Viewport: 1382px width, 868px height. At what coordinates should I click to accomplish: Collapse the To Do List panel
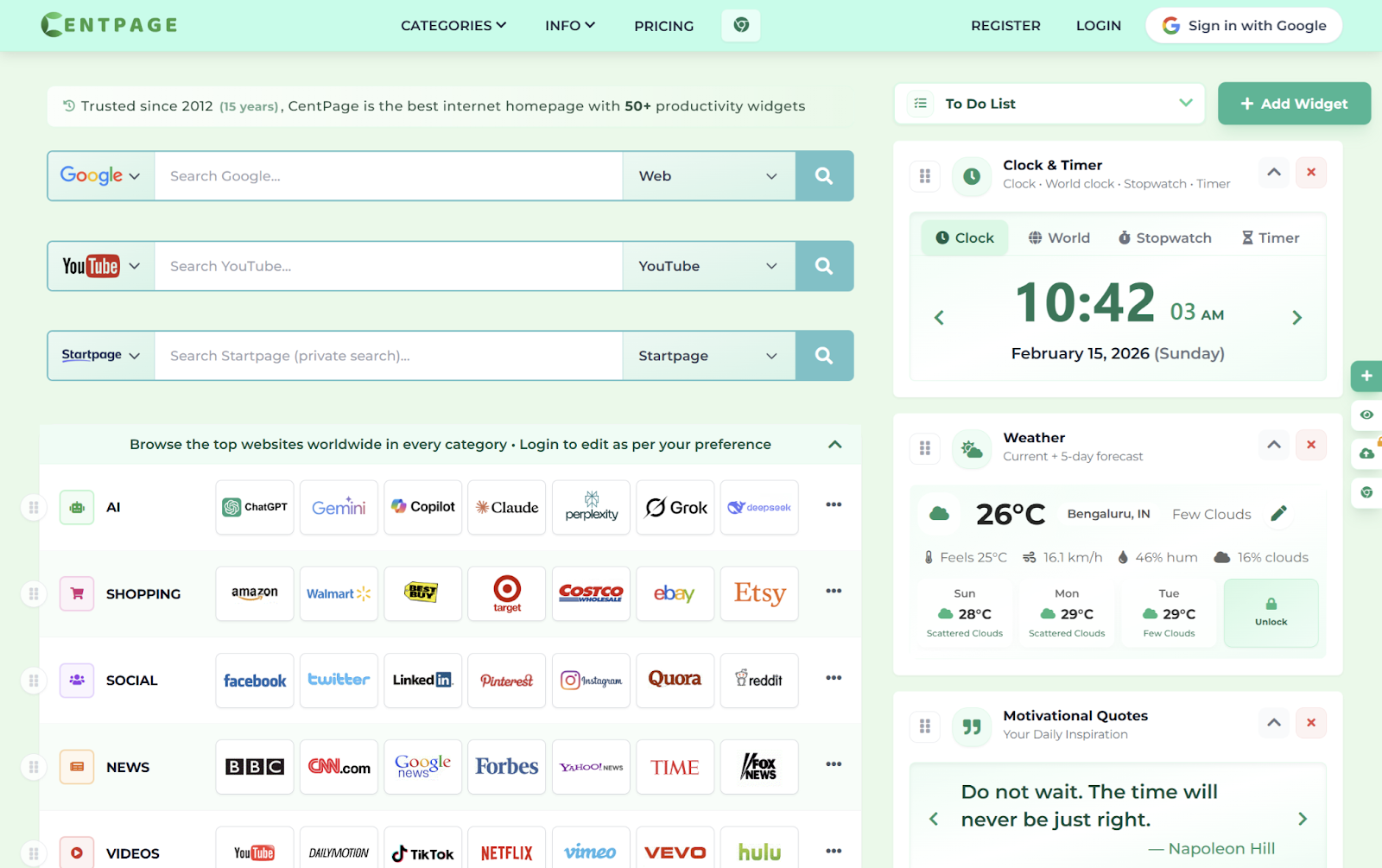[x=1185, y=103]
